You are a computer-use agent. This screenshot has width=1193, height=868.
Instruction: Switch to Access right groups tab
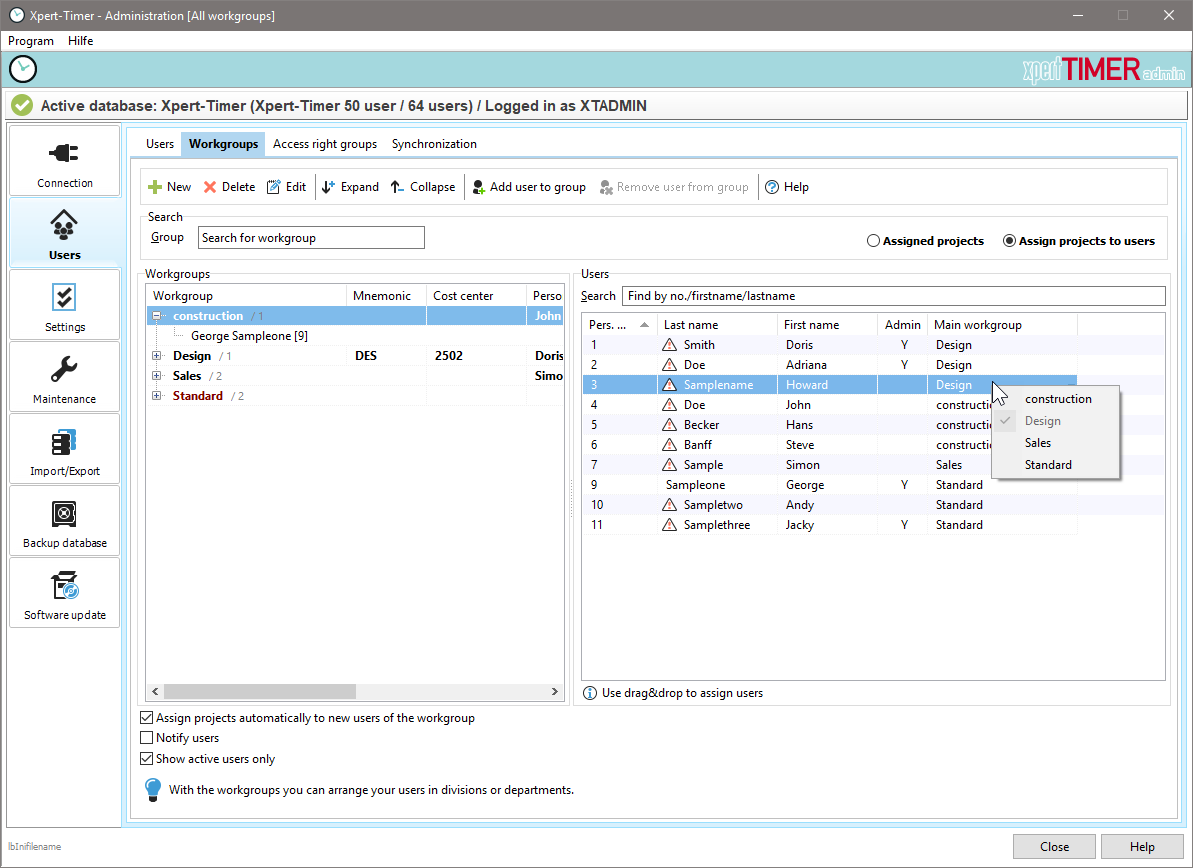coord(325,144)
